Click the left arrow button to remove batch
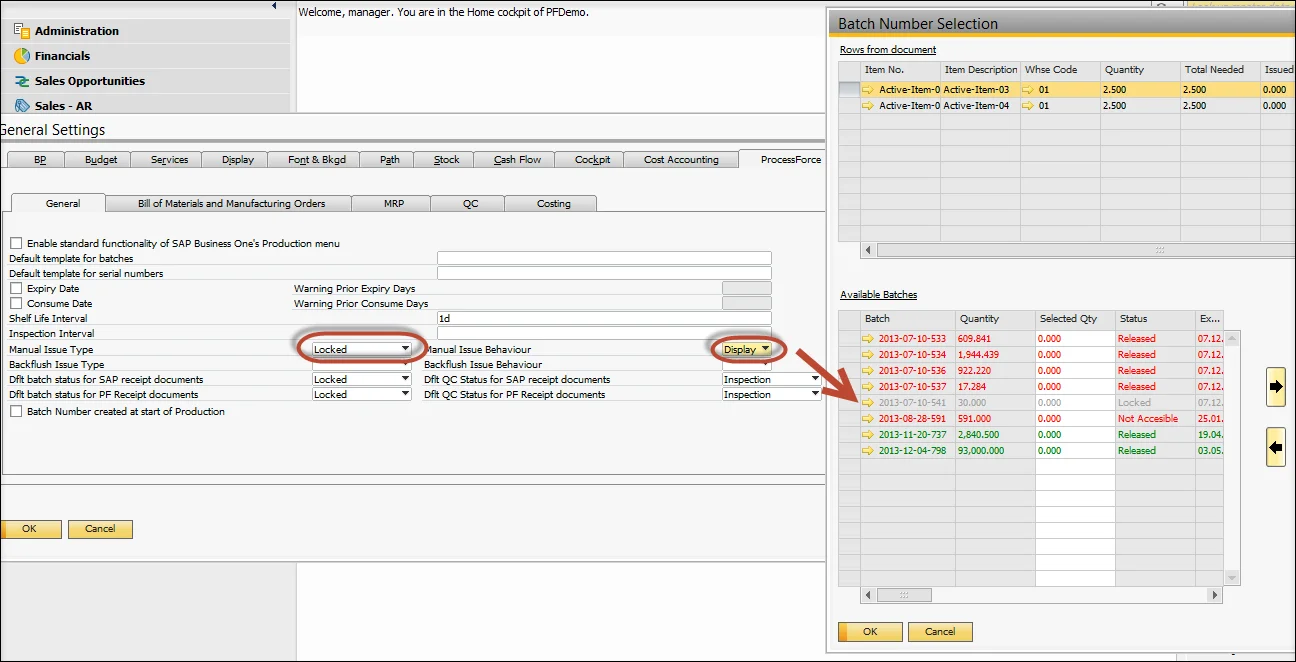The image size is (1296, 662). pyautogui.click(x=1275, y=447)
